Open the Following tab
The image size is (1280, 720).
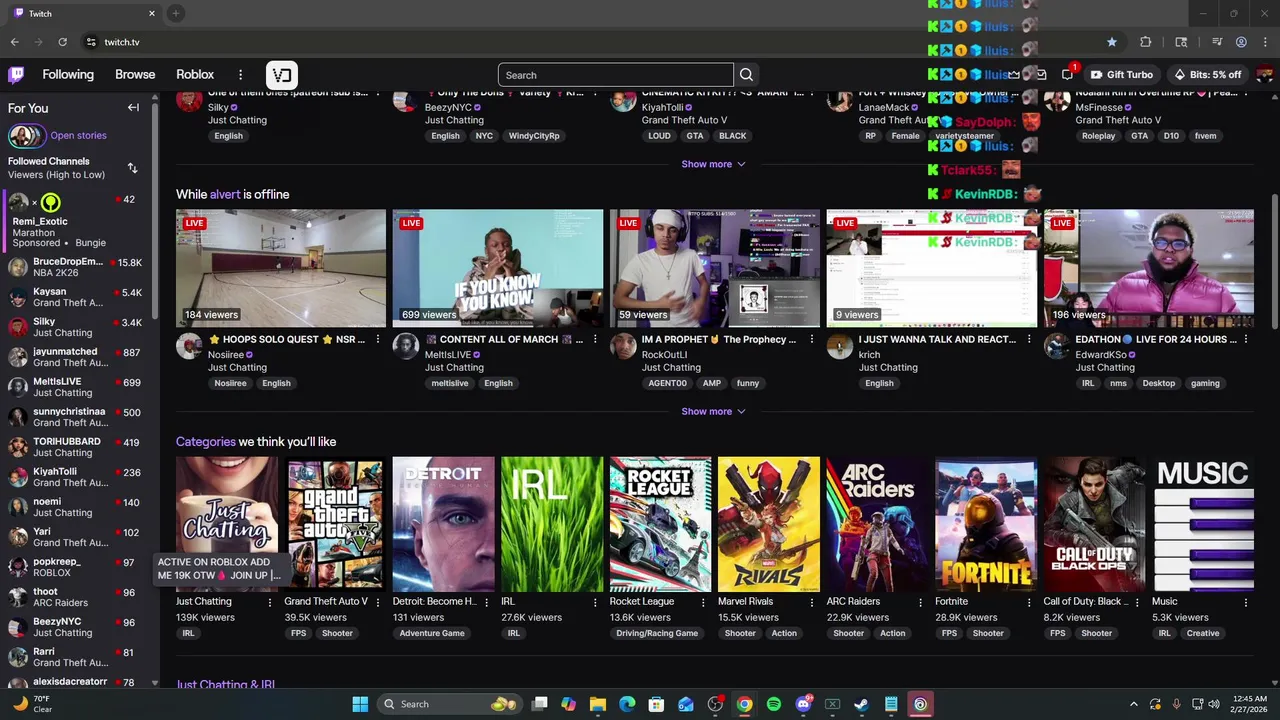point(68,75)
